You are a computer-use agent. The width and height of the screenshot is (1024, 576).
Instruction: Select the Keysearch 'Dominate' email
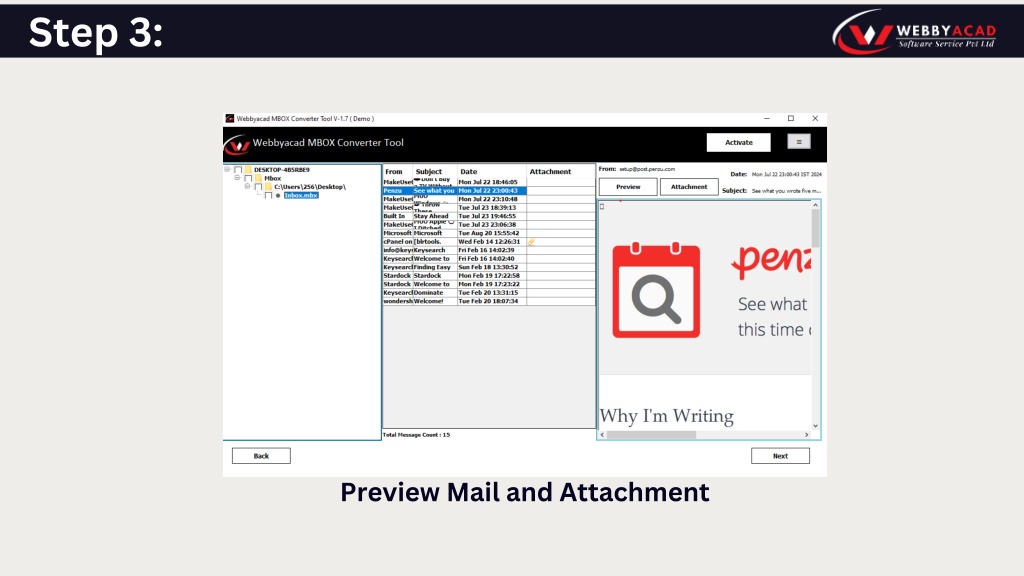(x=488, y=293)
